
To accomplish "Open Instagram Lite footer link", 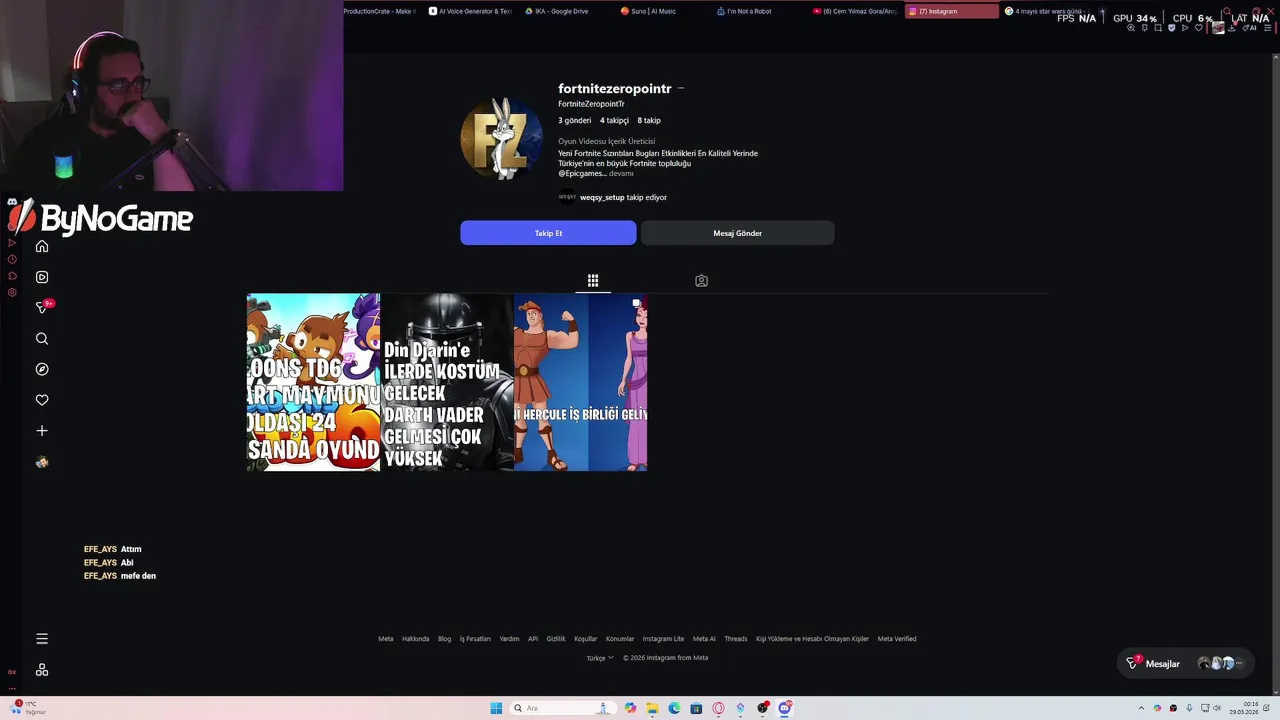I will click(x=663, y=639).
